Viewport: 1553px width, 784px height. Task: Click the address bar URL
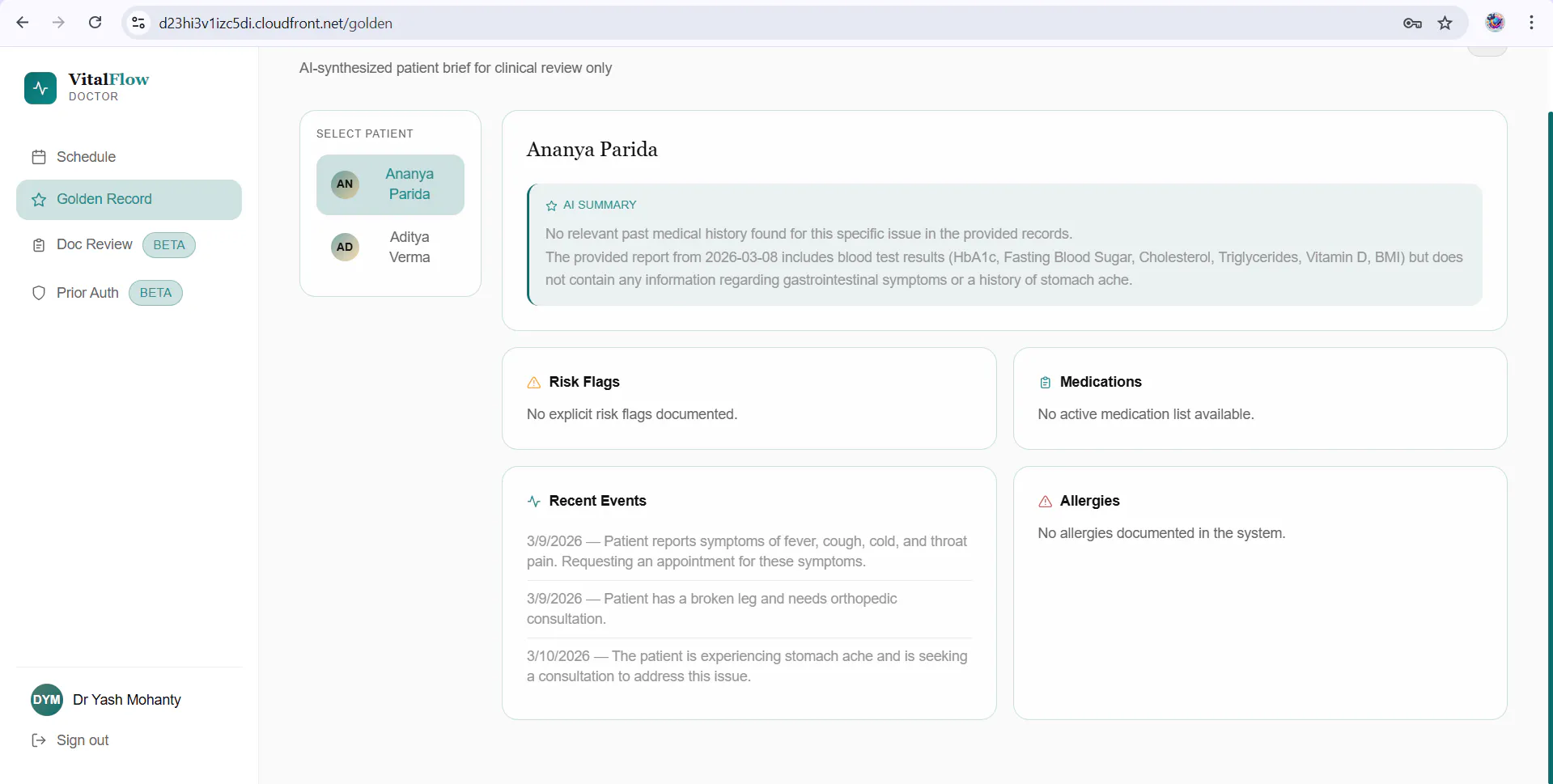pos(275,23)
